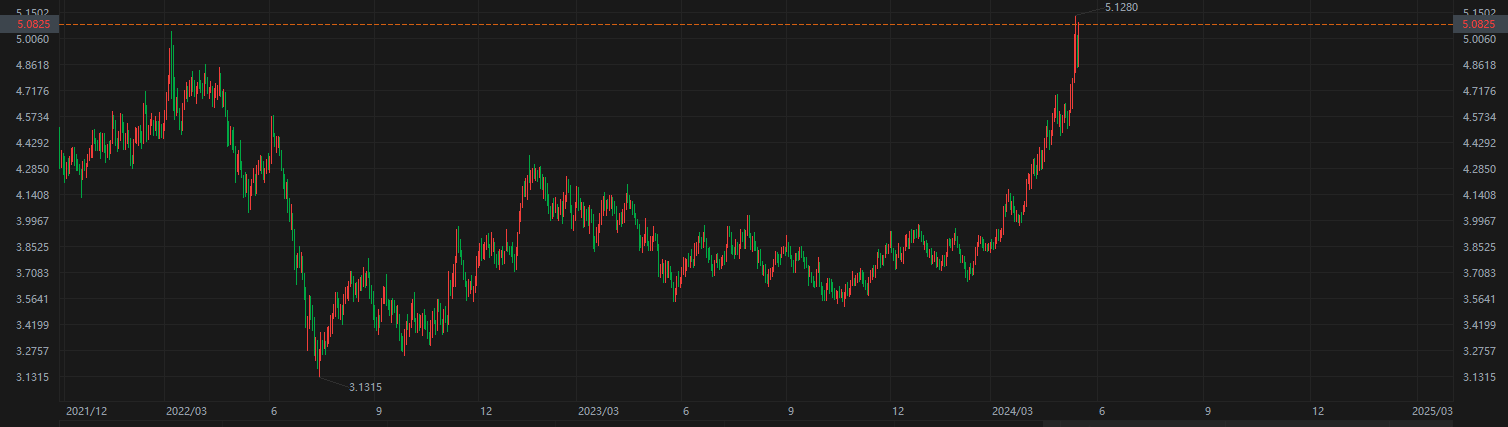
Task: Click the 2023/03 date label on time axis
Action: (598, 411)
